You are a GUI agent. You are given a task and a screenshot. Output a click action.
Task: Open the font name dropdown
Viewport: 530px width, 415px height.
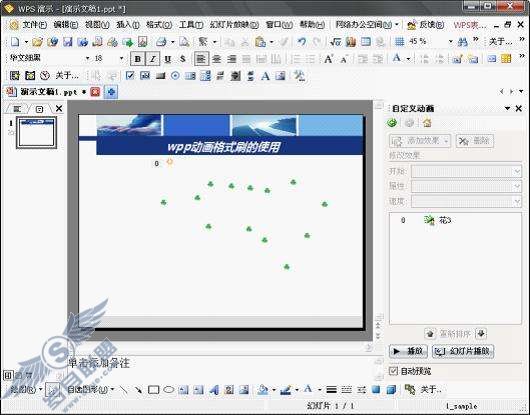tap(88, 58)
